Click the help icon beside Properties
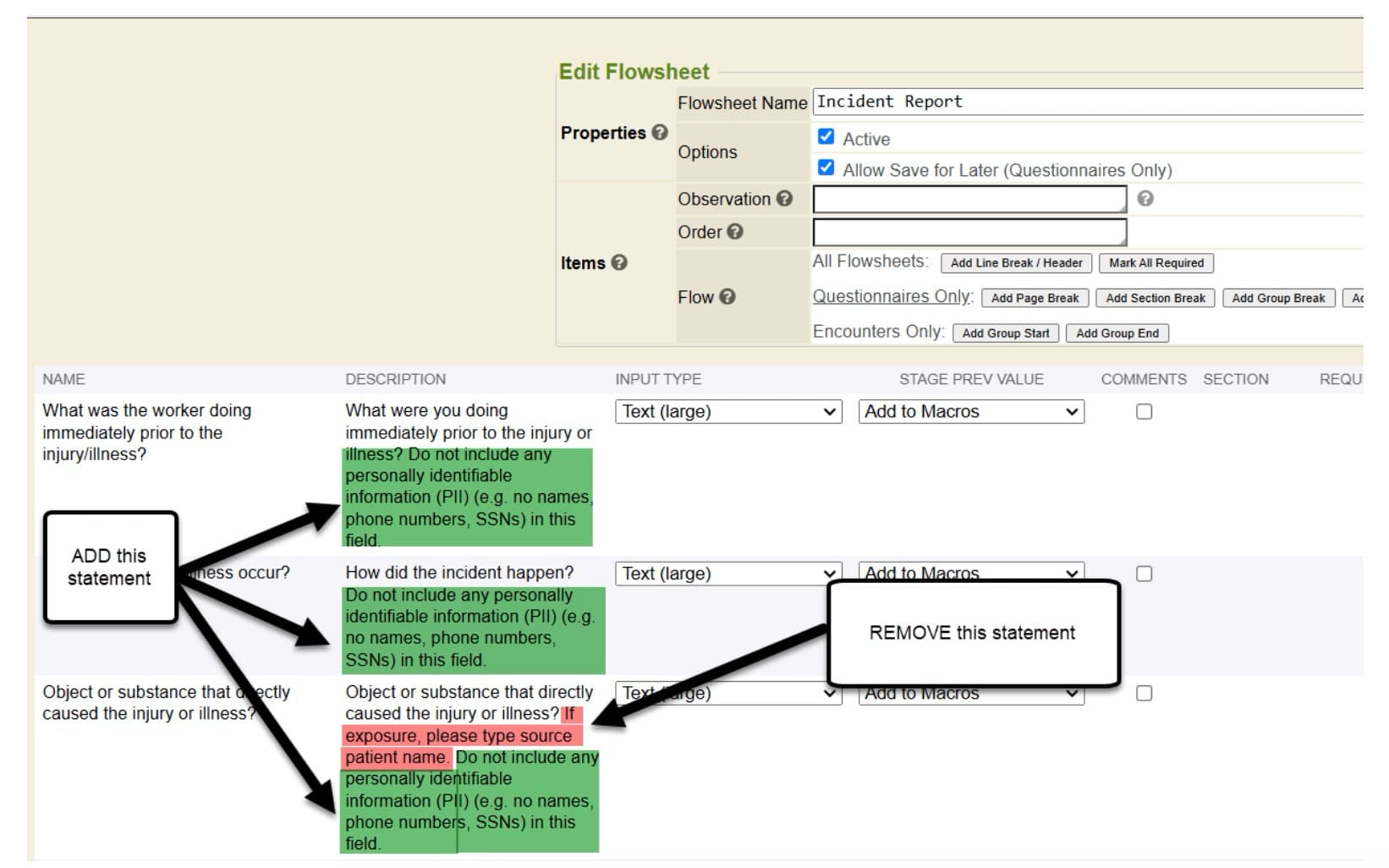This screenshot has width=1389, height=868. click(660, 133)
